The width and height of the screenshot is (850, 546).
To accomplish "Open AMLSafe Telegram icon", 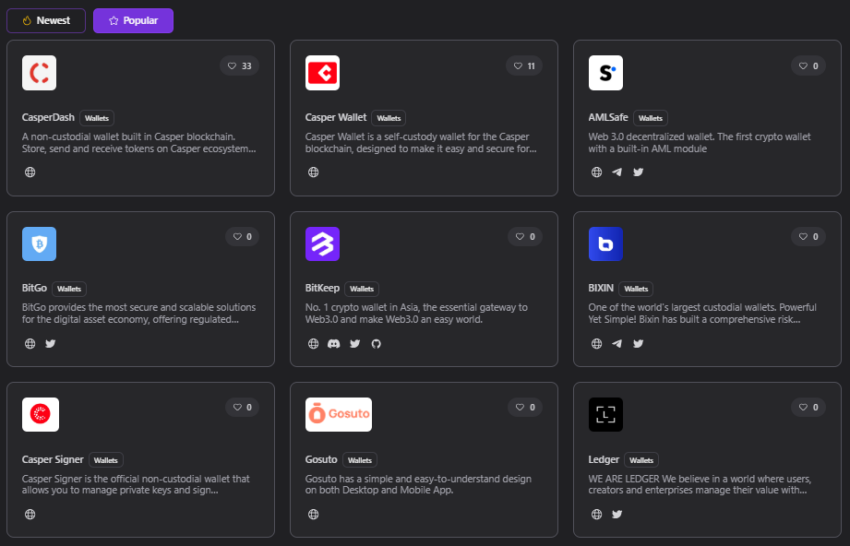I will (x=617, y=172).
